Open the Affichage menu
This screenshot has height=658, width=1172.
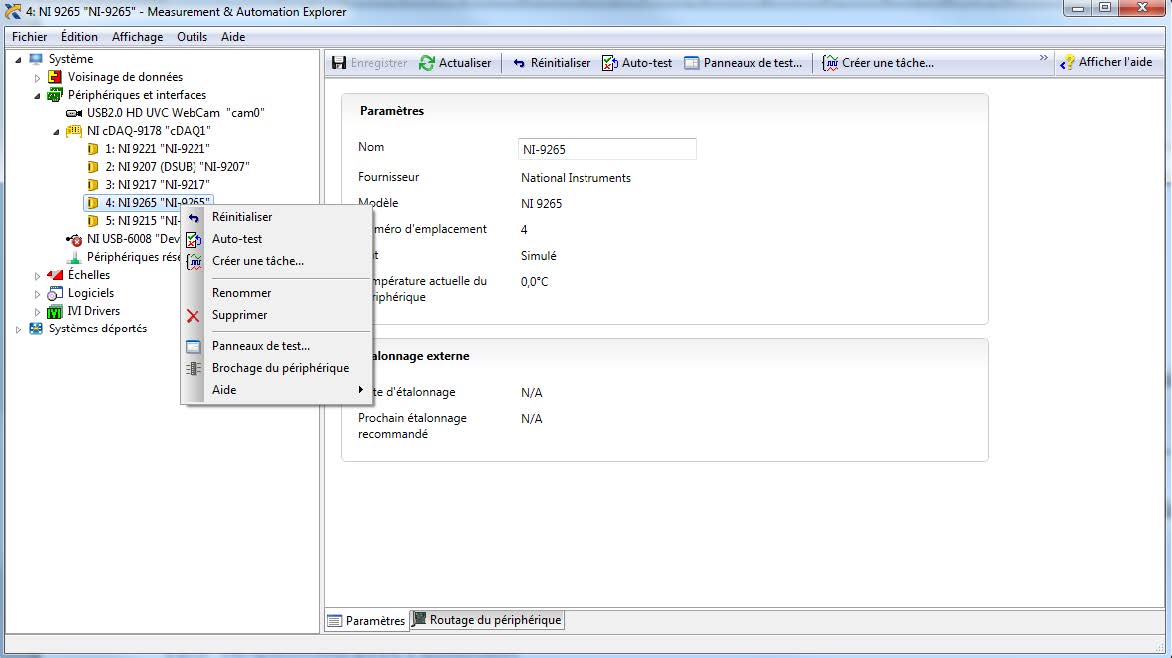click(138, 37)
